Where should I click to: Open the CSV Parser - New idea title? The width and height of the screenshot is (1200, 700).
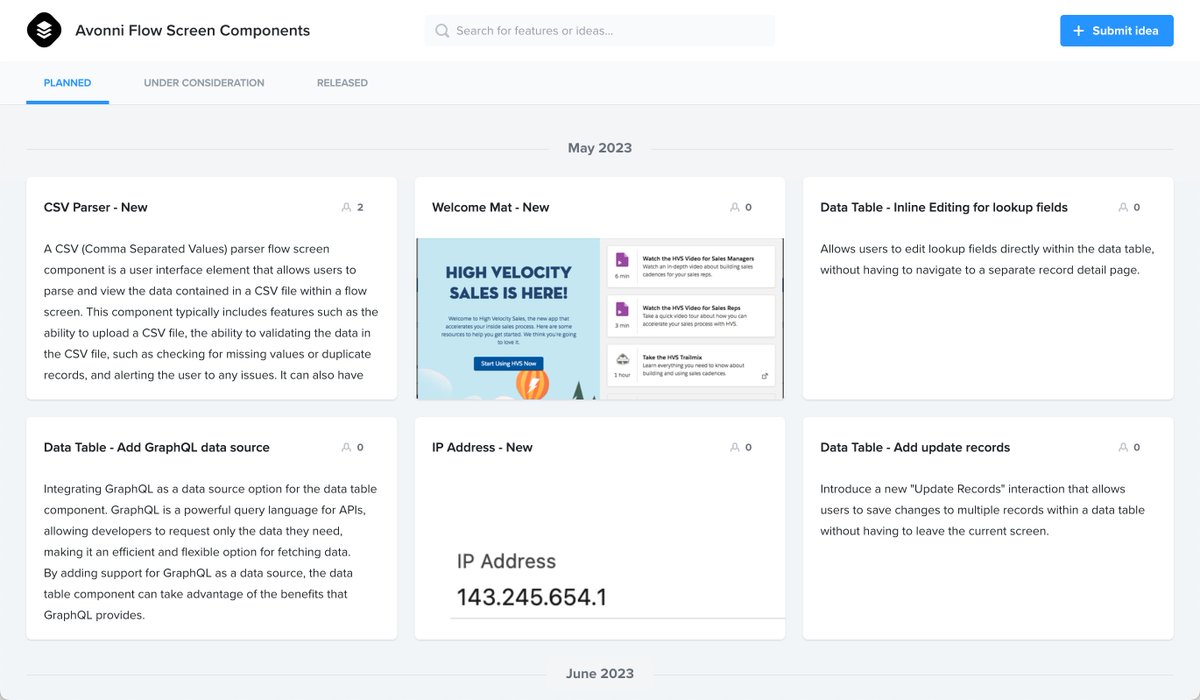tap(96, 208)
